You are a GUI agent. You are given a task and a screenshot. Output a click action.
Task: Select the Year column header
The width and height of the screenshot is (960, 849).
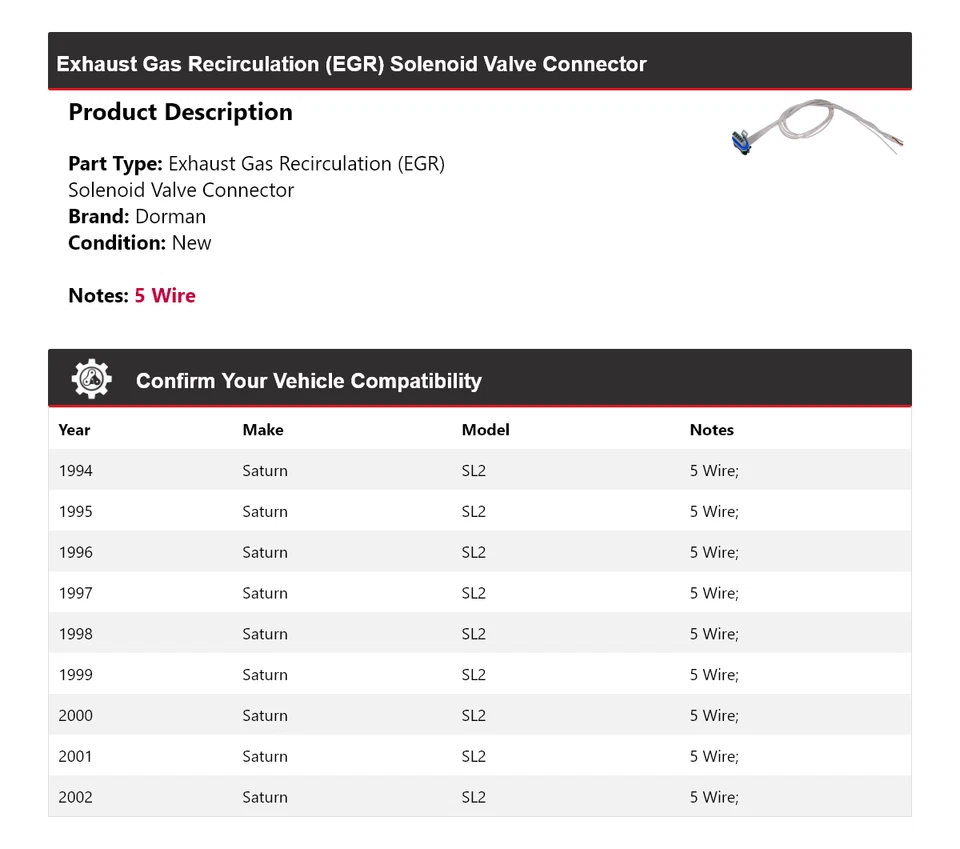(74, 430)
